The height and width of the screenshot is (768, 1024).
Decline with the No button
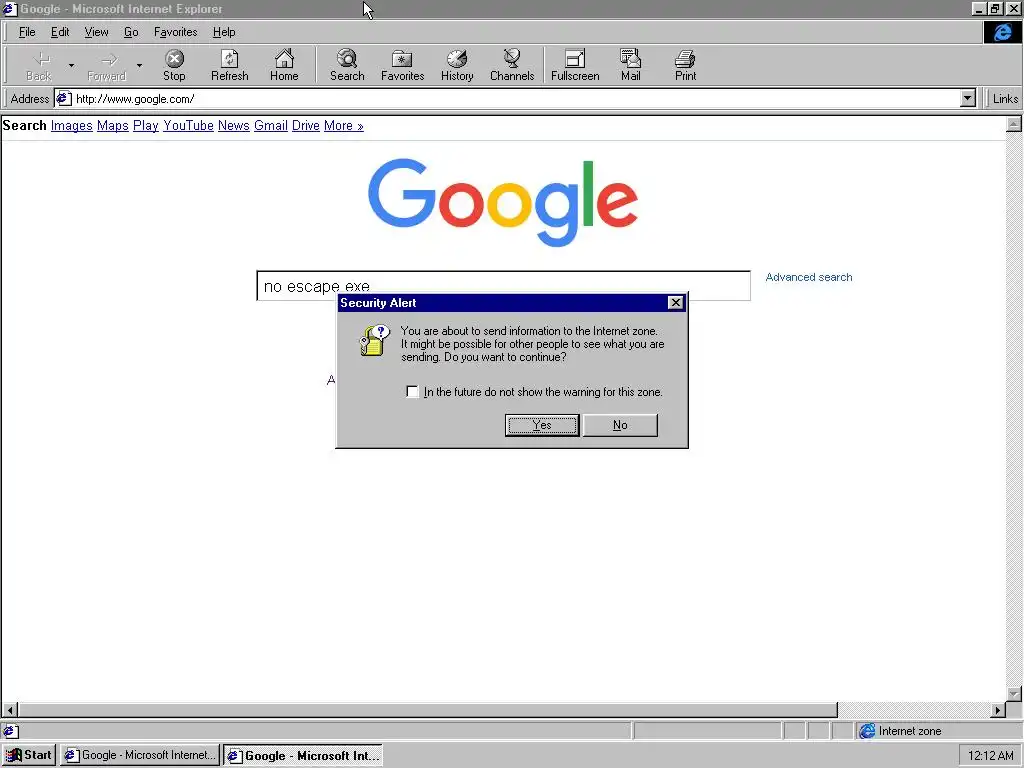[x=620, y=425]
